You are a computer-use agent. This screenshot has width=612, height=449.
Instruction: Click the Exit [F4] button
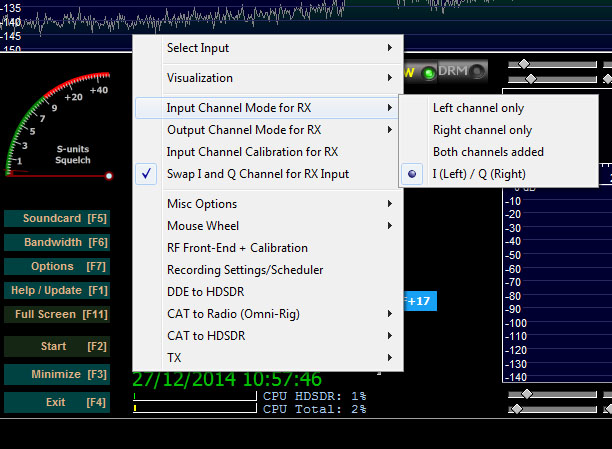[57, 402]
